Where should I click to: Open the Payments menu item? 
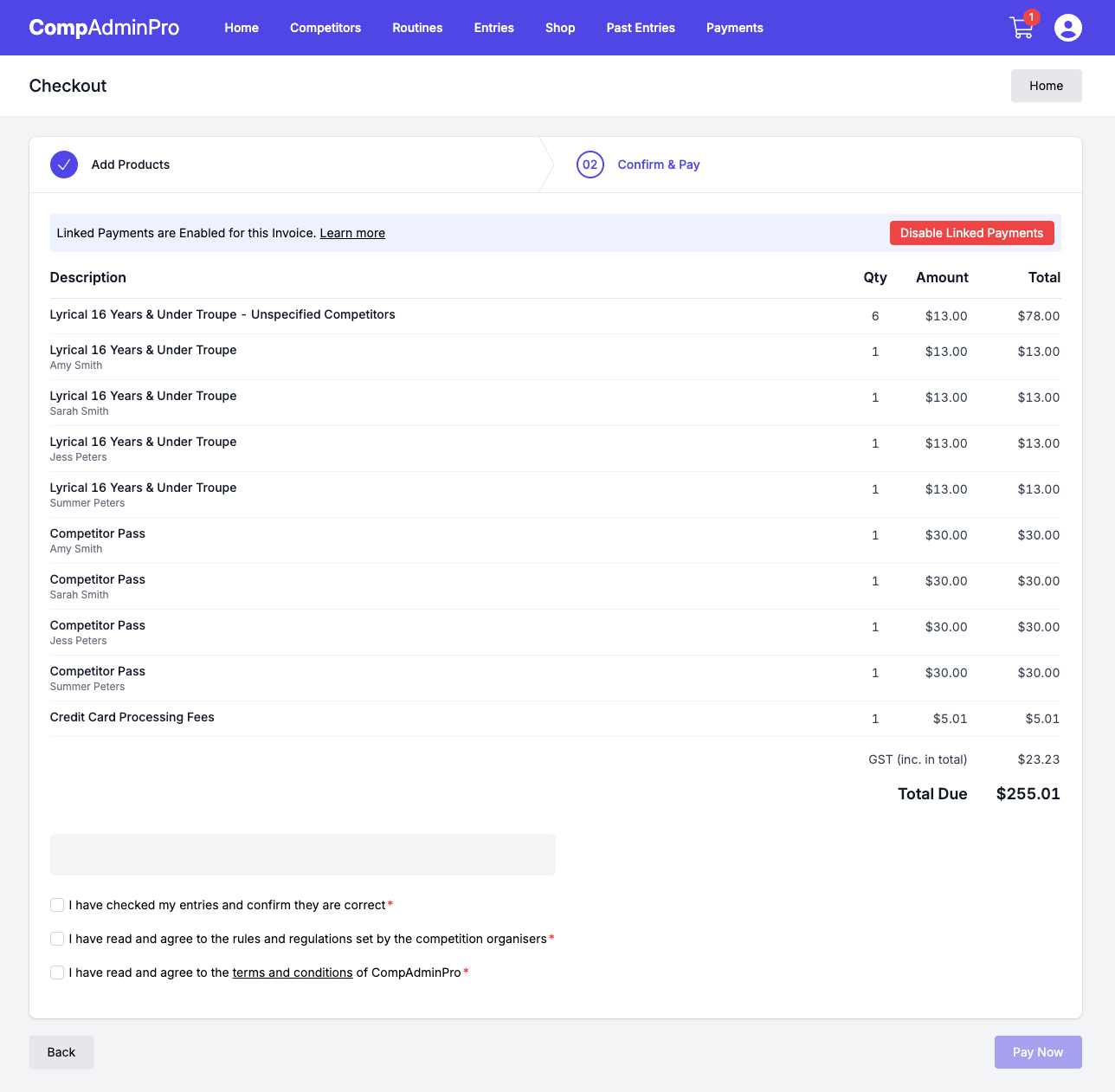pos(735,28)
